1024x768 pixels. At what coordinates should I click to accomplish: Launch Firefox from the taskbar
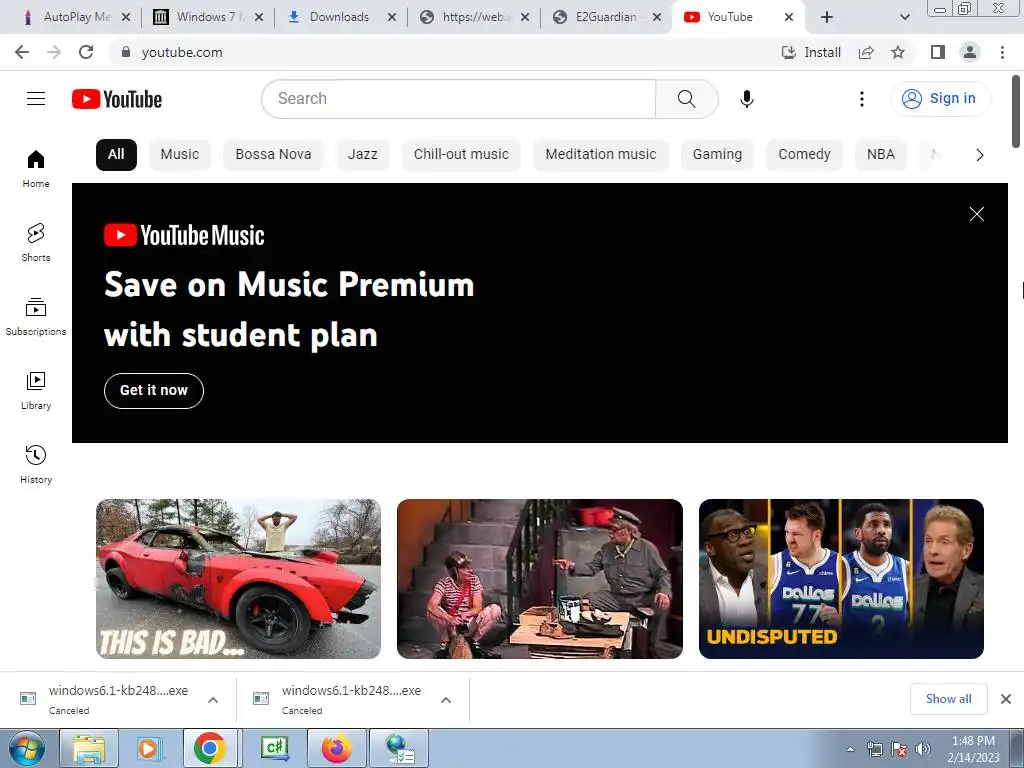coord(336,748)
